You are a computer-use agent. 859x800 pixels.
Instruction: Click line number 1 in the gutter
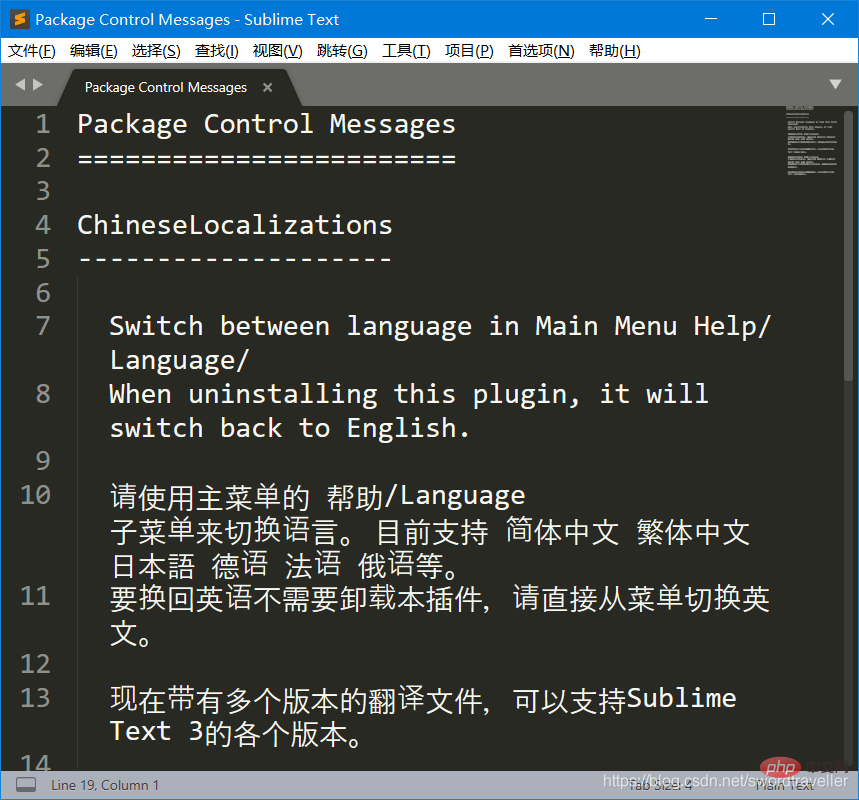coord(43,124)
